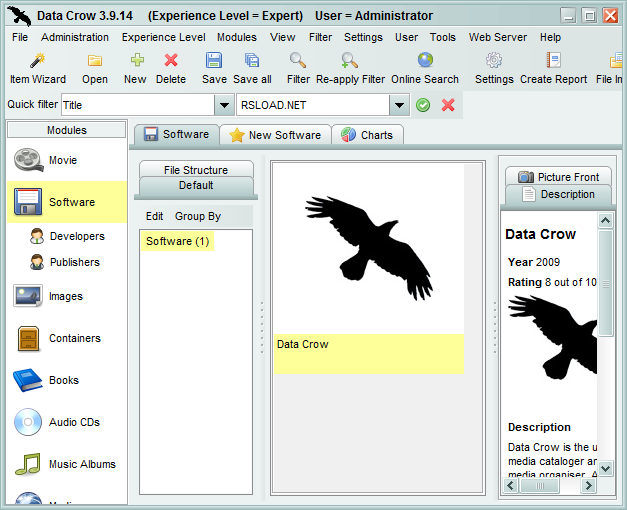The width and height of the screenshot is (627, 510).
Task: Open the User menu
Action: tap(406, 37)
